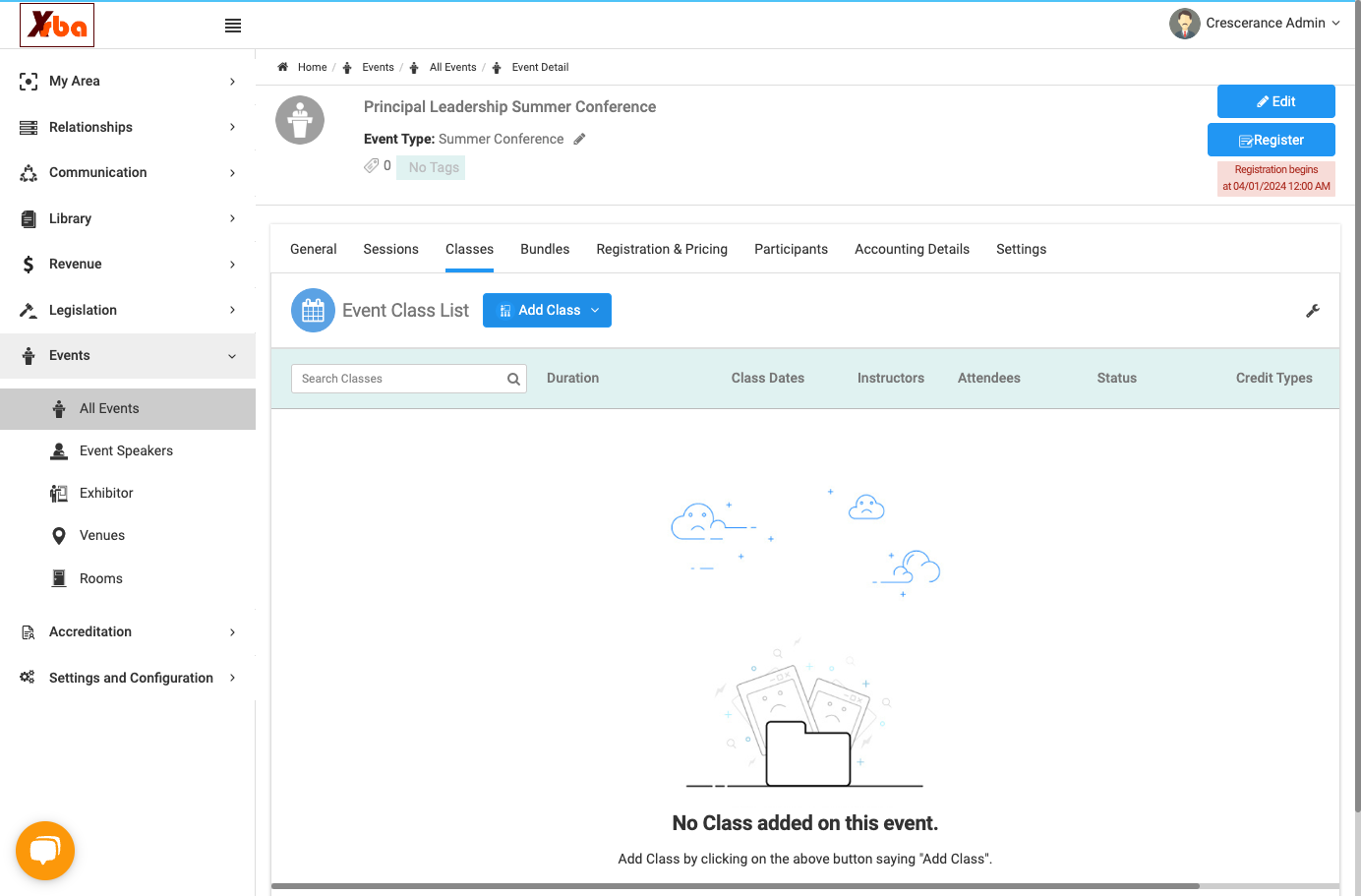Open the Add Class dropdown button
Viewport: 1361px width, 896px height.
[547, 310]
